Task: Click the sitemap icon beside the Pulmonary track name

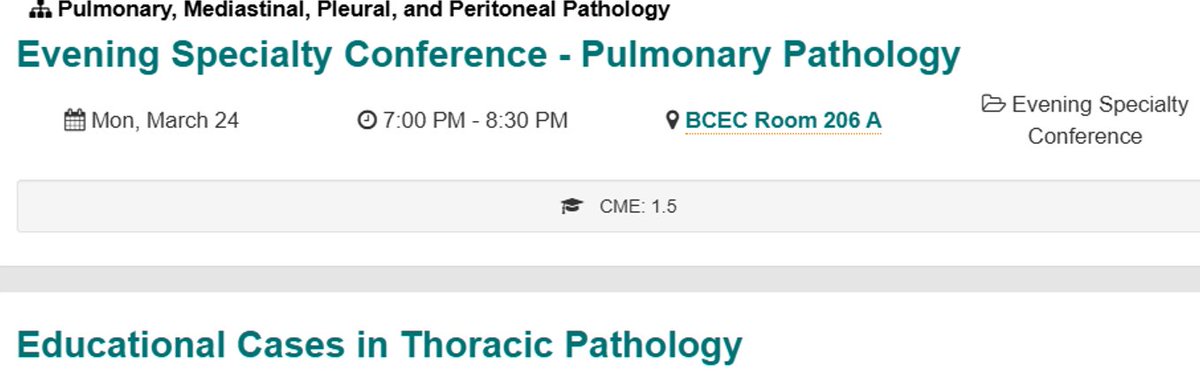Action: (x=41, y=11)
